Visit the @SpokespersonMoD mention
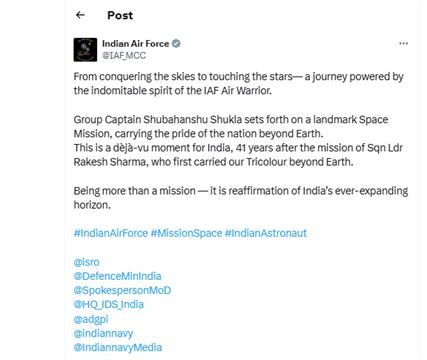427x360 pixels. 122,290
